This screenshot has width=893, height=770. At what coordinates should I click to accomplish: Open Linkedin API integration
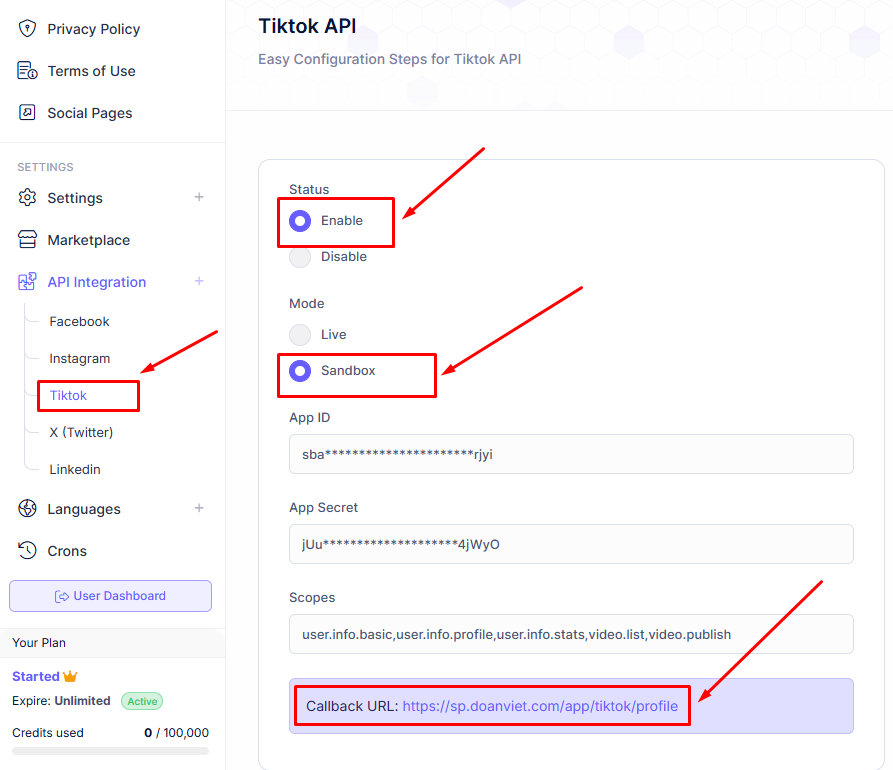coord(75,470)
